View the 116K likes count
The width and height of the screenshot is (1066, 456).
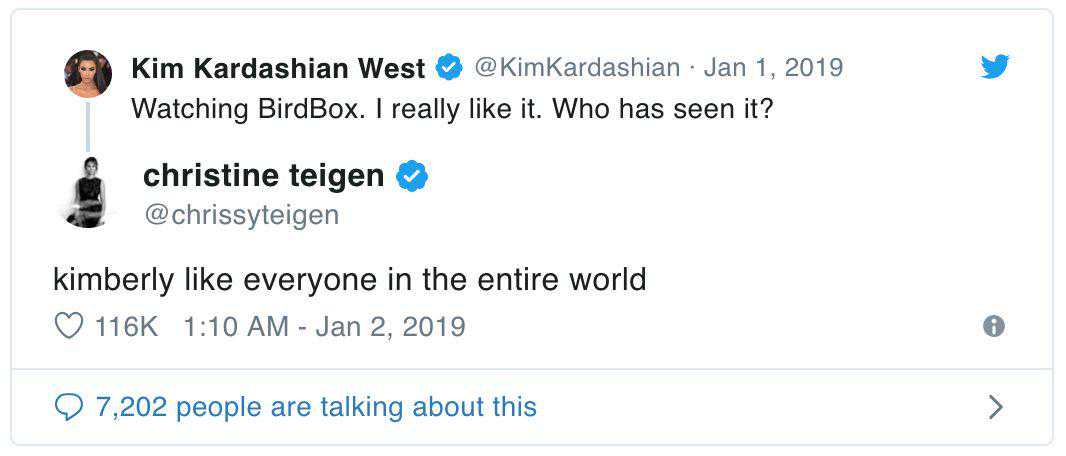127,326
